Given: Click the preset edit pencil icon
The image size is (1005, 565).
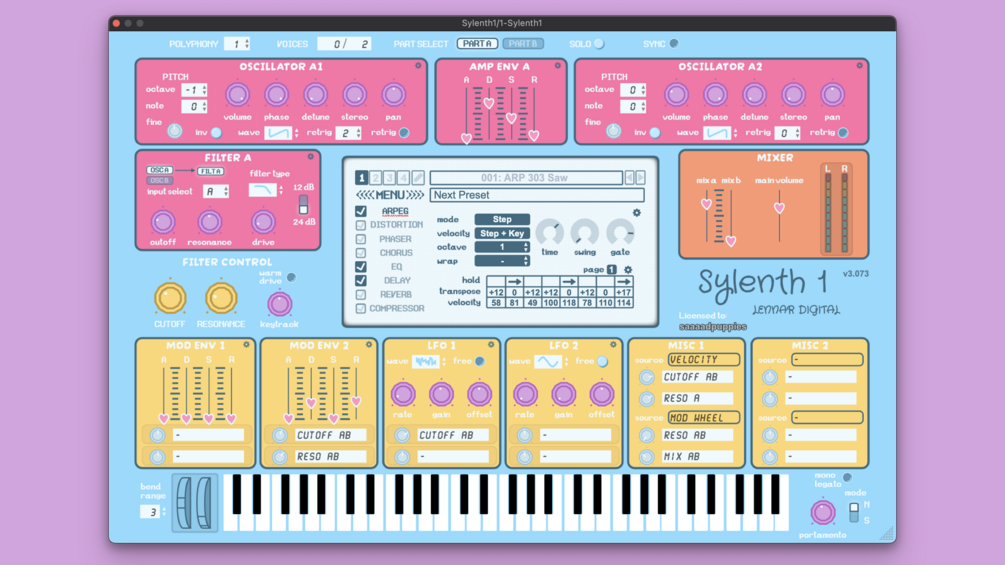Looking at the screenshot, I should pos(417,177).
